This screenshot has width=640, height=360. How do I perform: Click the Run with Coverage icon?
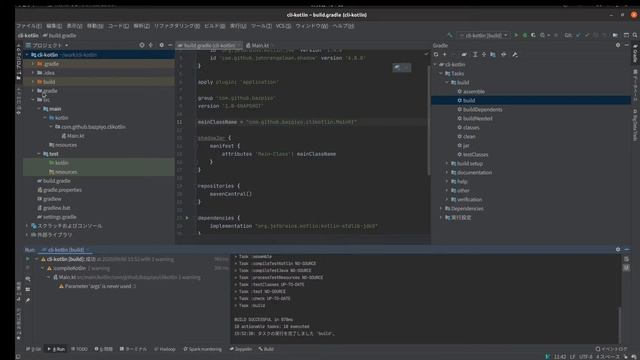[x=533, y=36]
